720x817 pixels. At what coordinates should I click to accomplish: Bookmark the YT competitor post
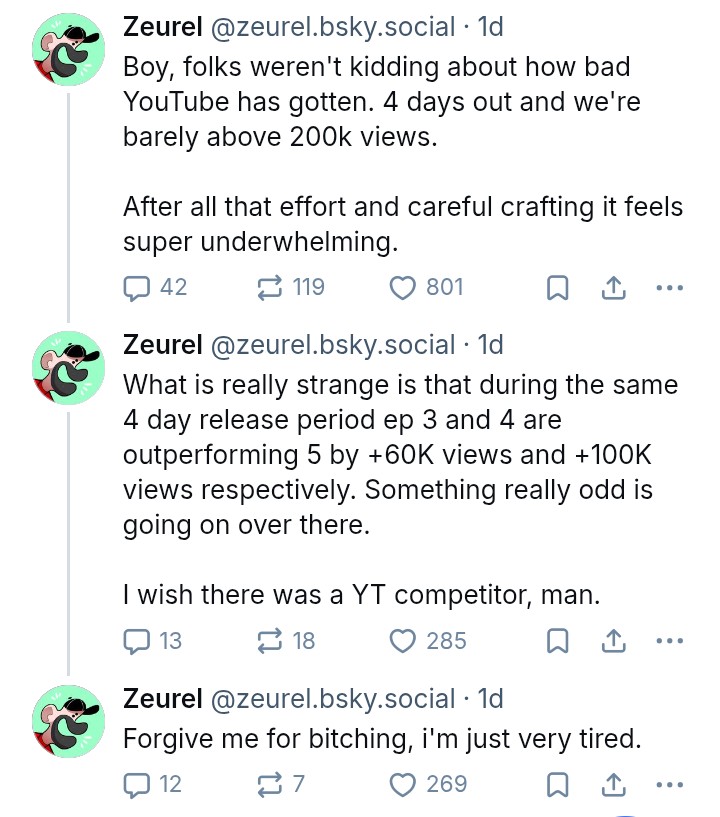(558, 642)
